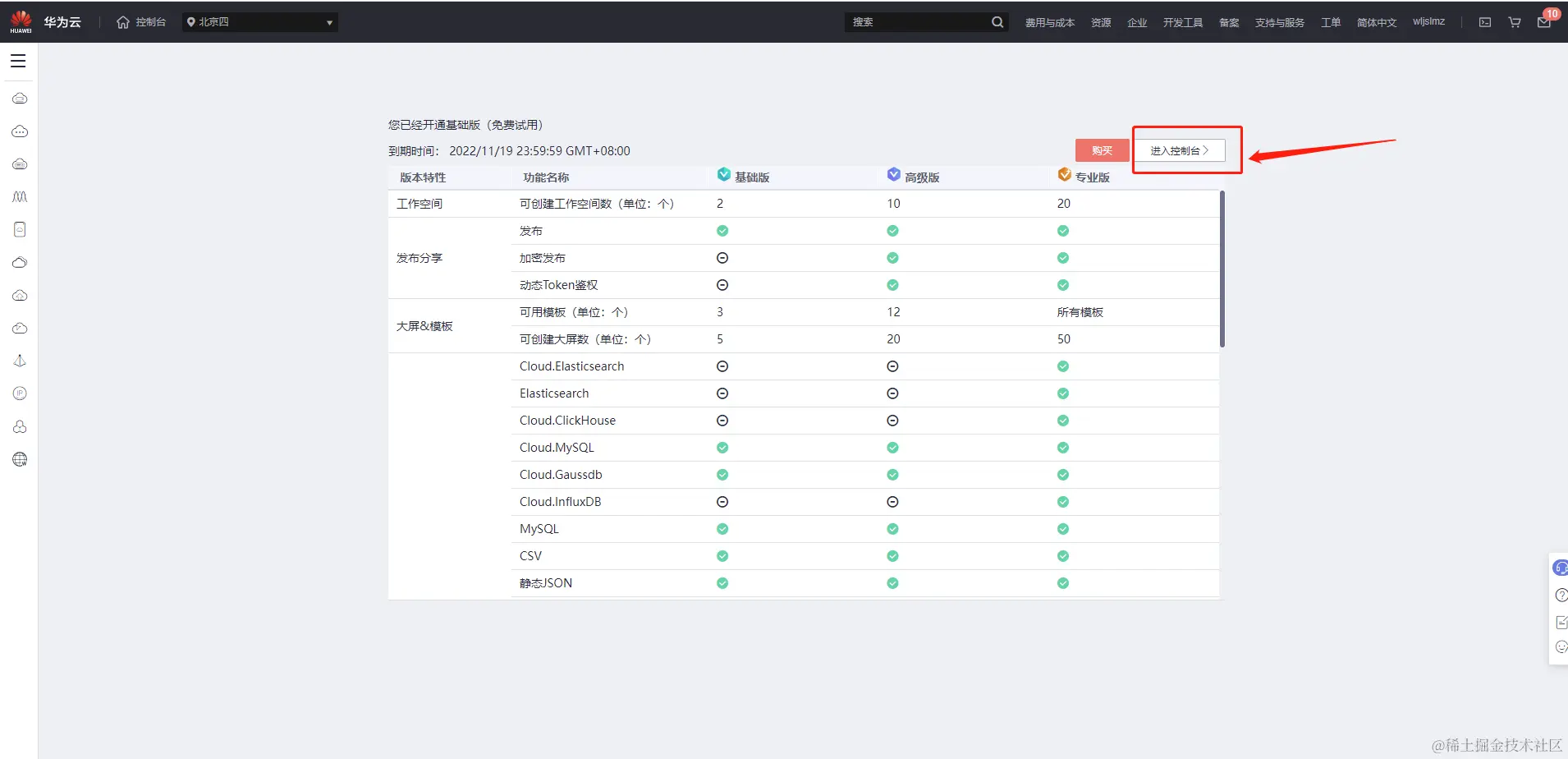1568x759 pixels.
Task: Click the Cloud.InfluxDB feature name
Action: click(x=561, y=502)
